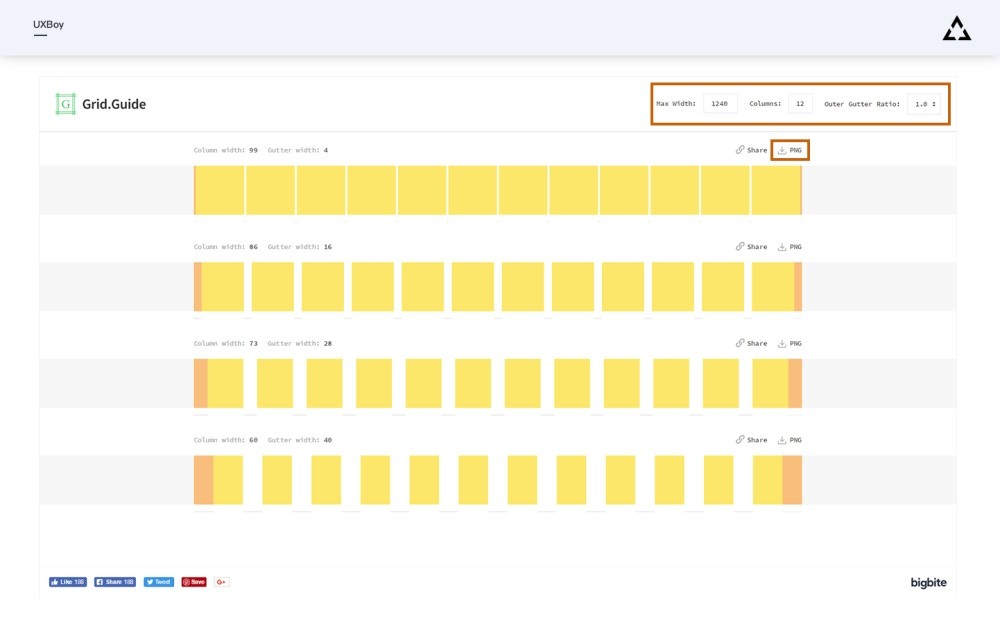This screenshot has height=624, width=1000.
Task: Click the UXBoy site title link
Action: coord(48,24)
